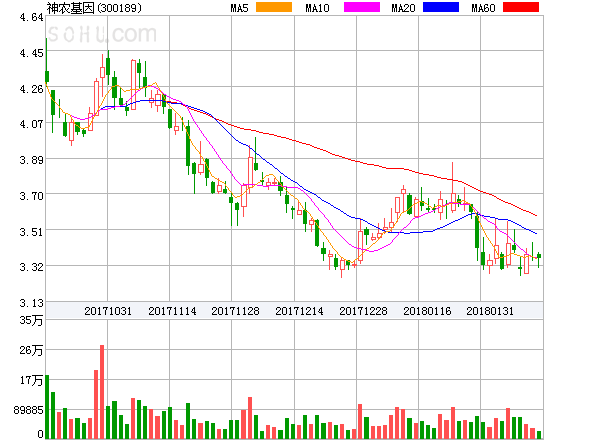Click the 20171228 date marker

point(363,311)
